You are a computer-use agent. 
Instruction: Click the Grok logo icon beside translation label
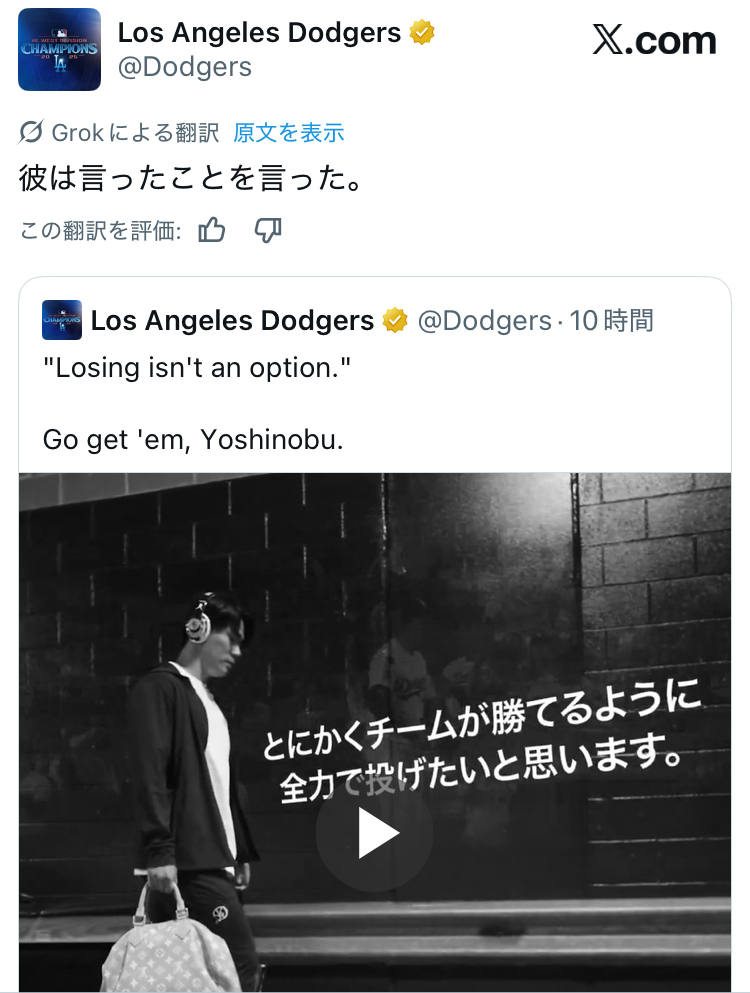tap(31, 132)
